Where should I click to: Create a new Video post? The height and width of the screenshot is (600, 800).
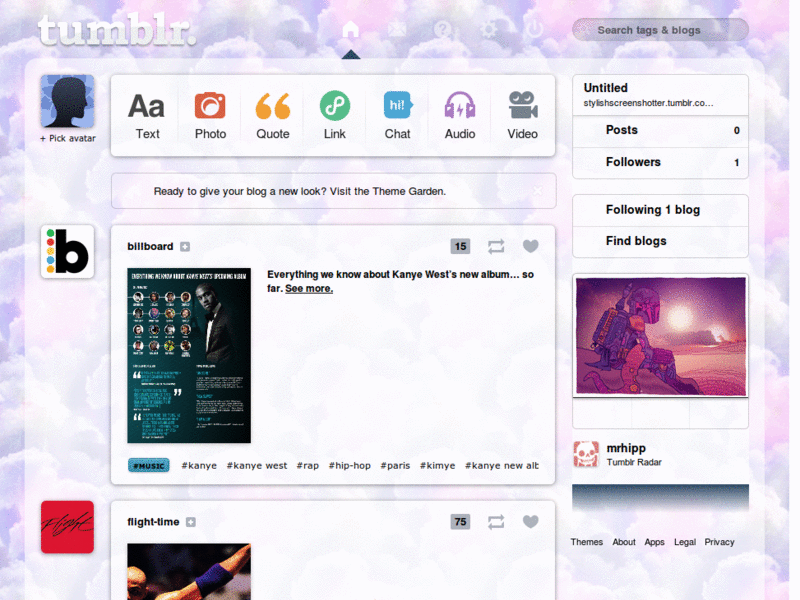point(522,116)
